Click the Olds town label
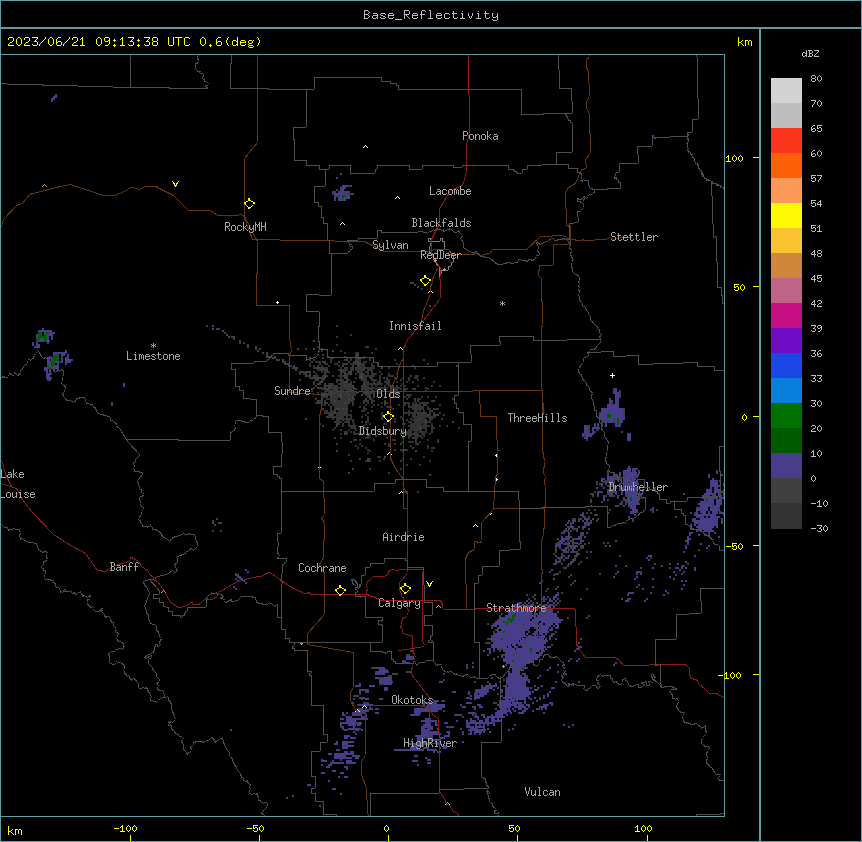 click(x=388, y=394)
